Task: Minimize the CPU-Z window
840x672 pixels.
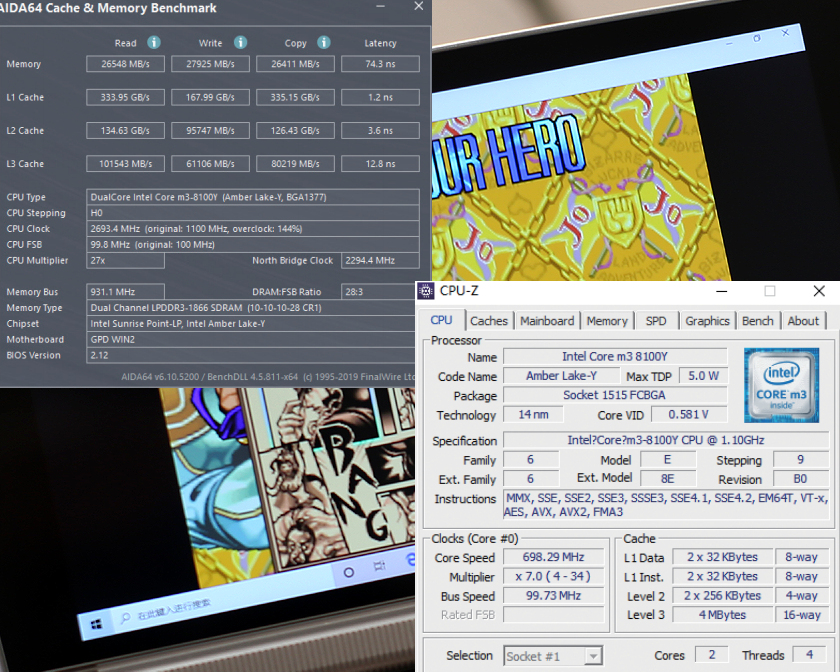Action: pos(722,291)
